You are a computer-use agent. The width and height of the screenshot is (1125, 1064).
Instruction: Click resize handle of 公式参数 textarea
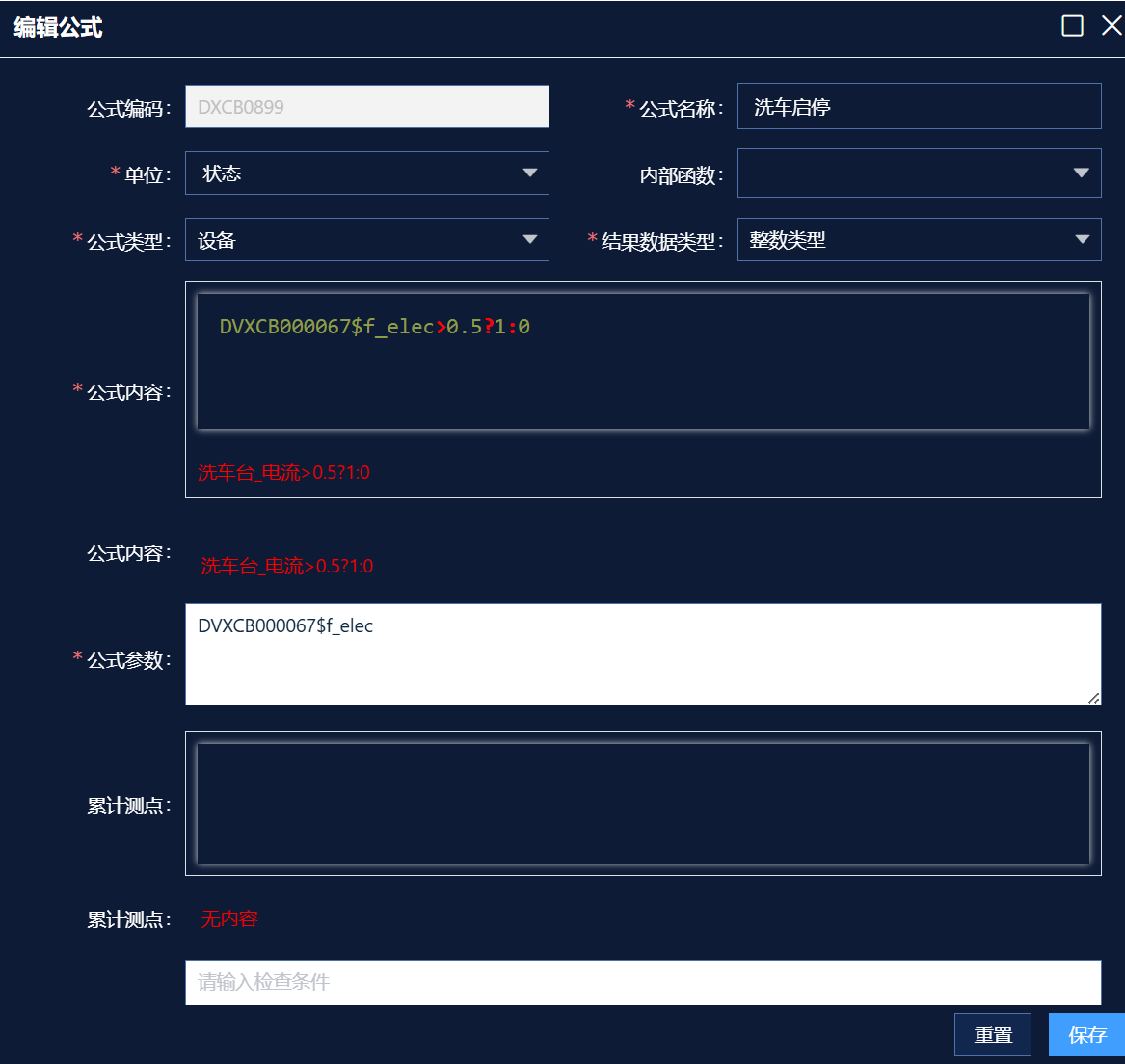1093,698
